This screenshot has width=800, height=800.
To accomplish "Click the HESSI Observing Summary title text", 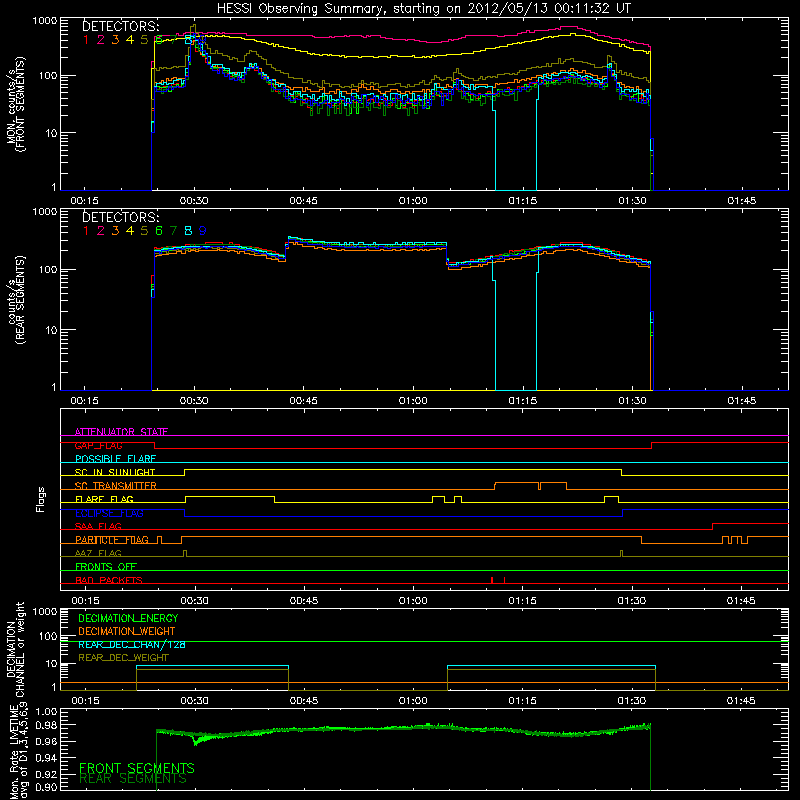I will 424,9.
